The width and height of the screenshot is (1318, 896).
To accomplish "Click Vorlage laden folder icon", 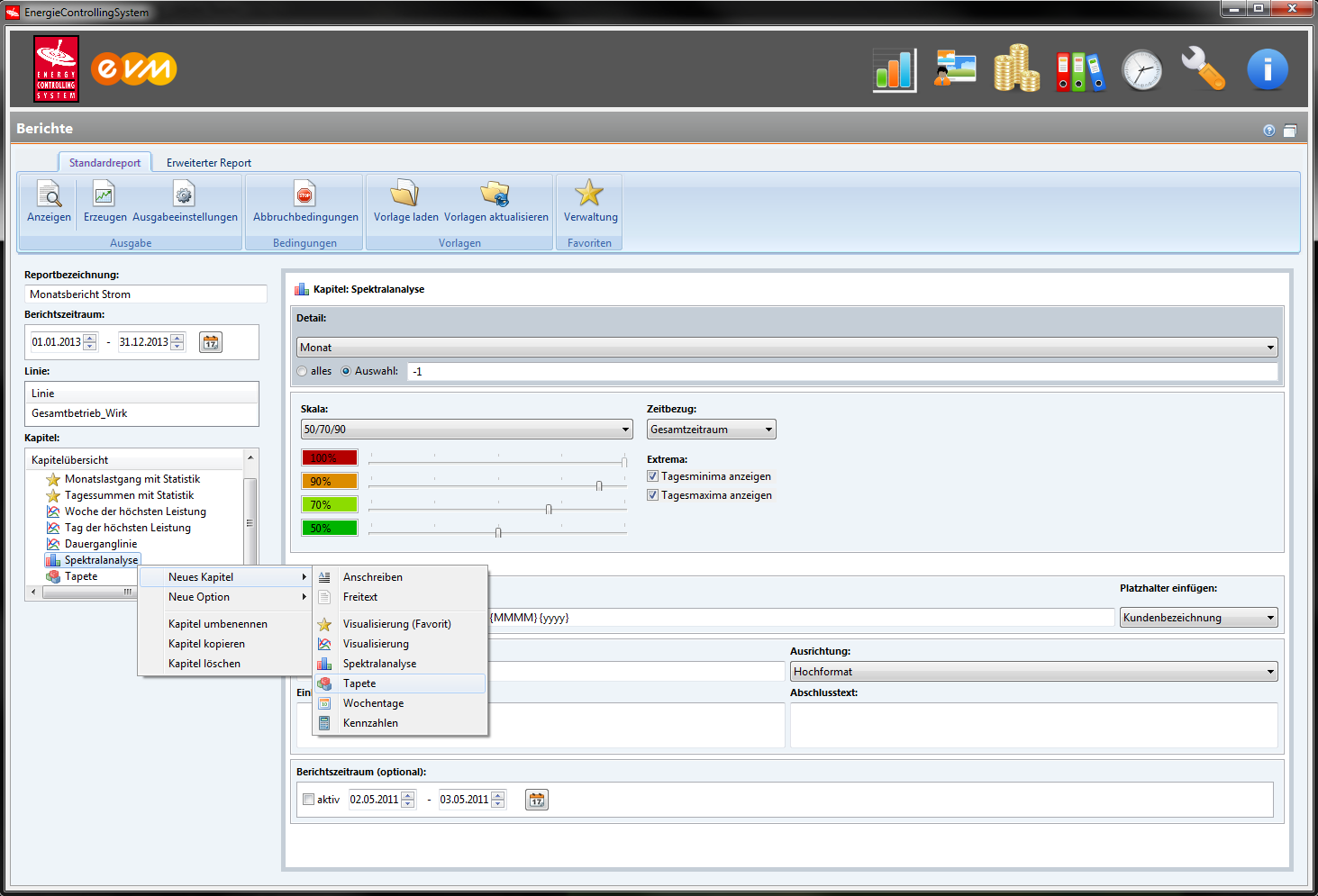I will tap(405, 194).
